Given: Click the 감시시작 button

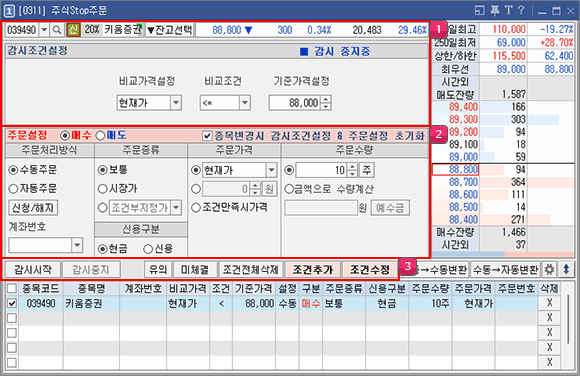Looking at the screenshot, I should click(x=33, y=269).
